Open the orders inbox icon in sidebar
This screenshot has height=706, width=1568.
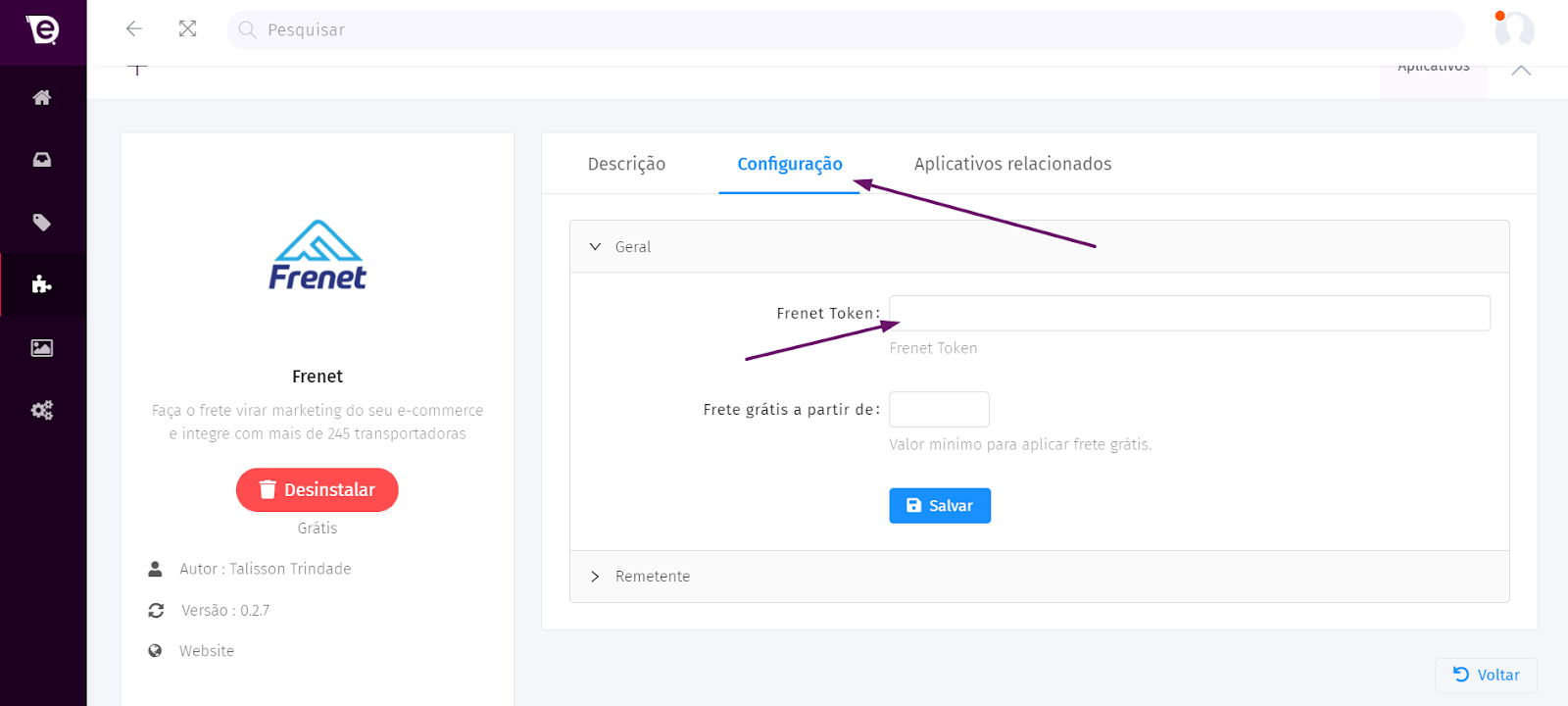pos(42,160)
